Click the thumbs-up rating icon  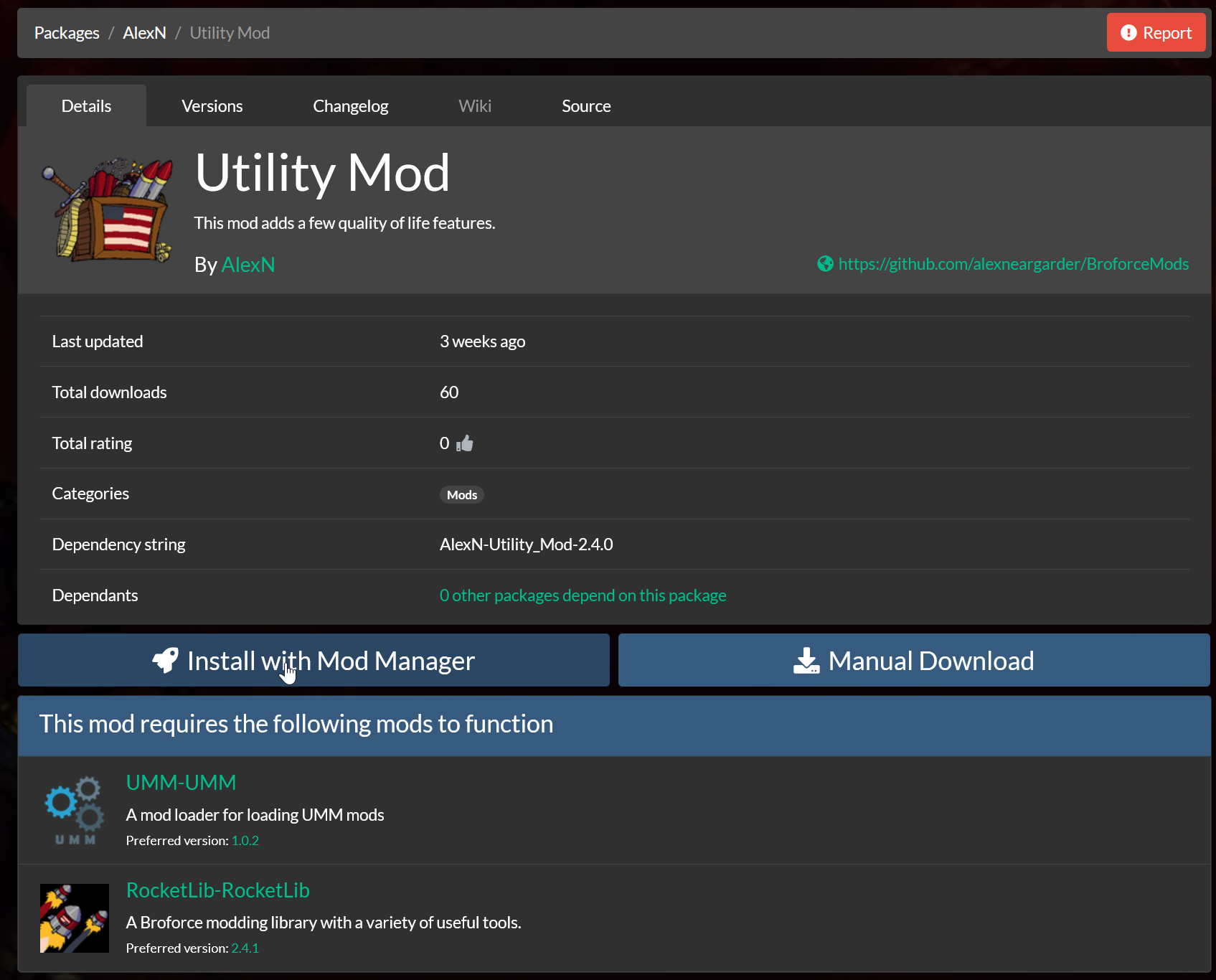[x=465, y=443]
